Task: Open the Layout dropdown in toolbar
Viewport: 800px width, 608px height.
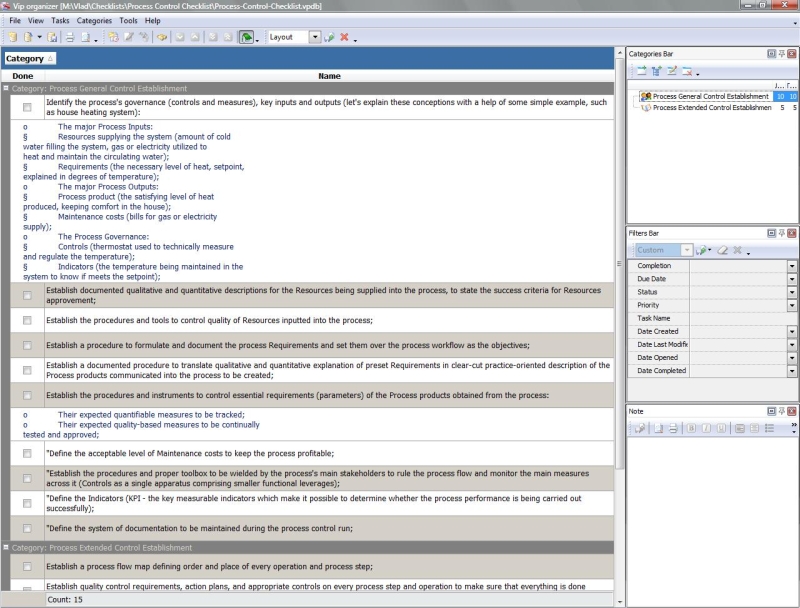Action: [315, 37]
